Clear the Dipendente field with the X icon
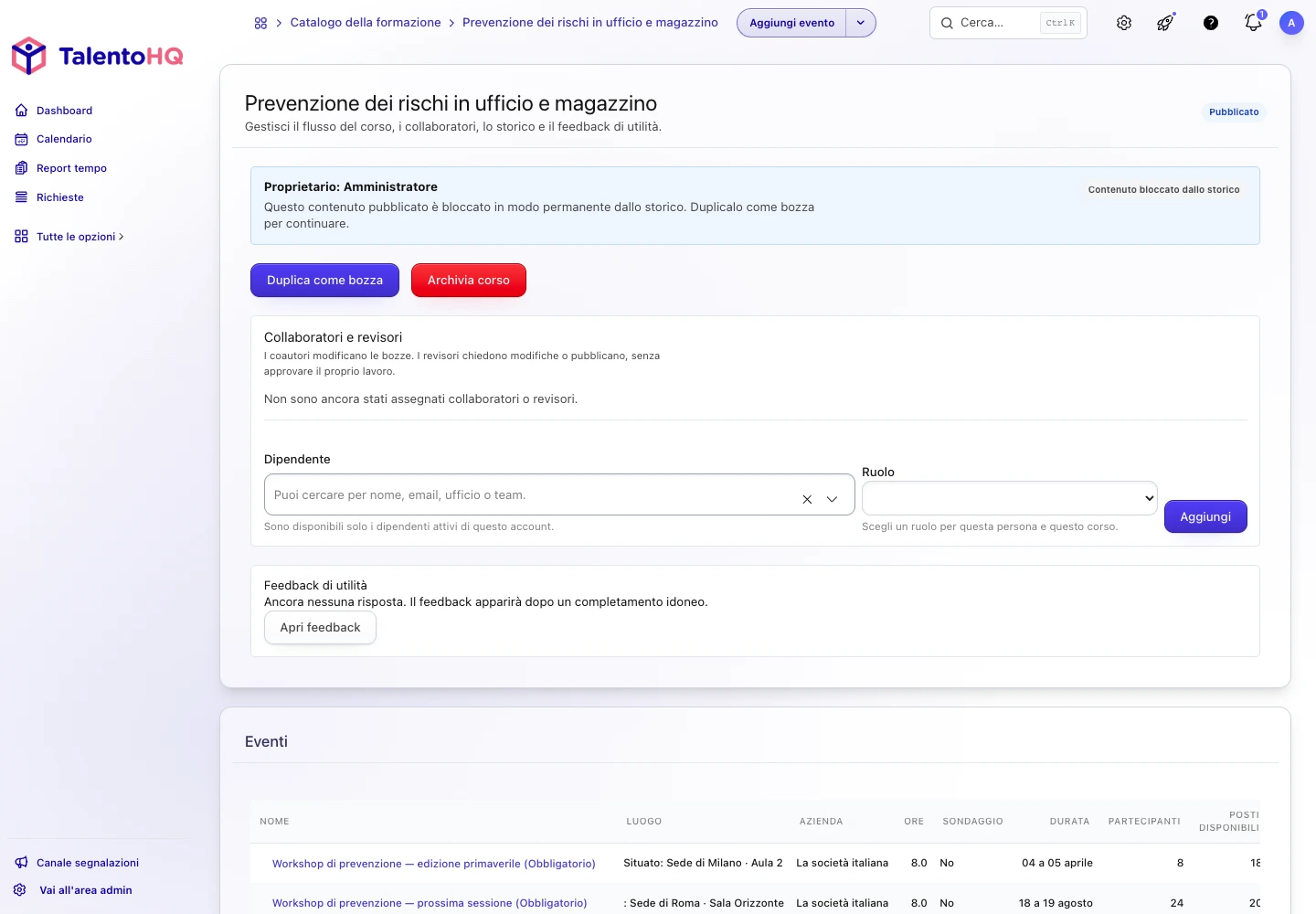The width and height of the screenshot is (1316, 914). click(x=807, y=499)
